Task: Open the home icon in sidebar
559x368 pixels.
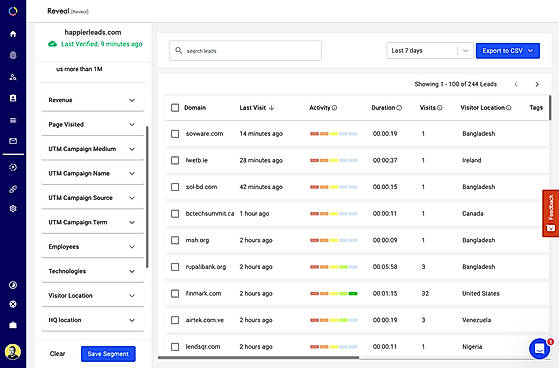Action: pyautogui.click(x=13, y=34)
